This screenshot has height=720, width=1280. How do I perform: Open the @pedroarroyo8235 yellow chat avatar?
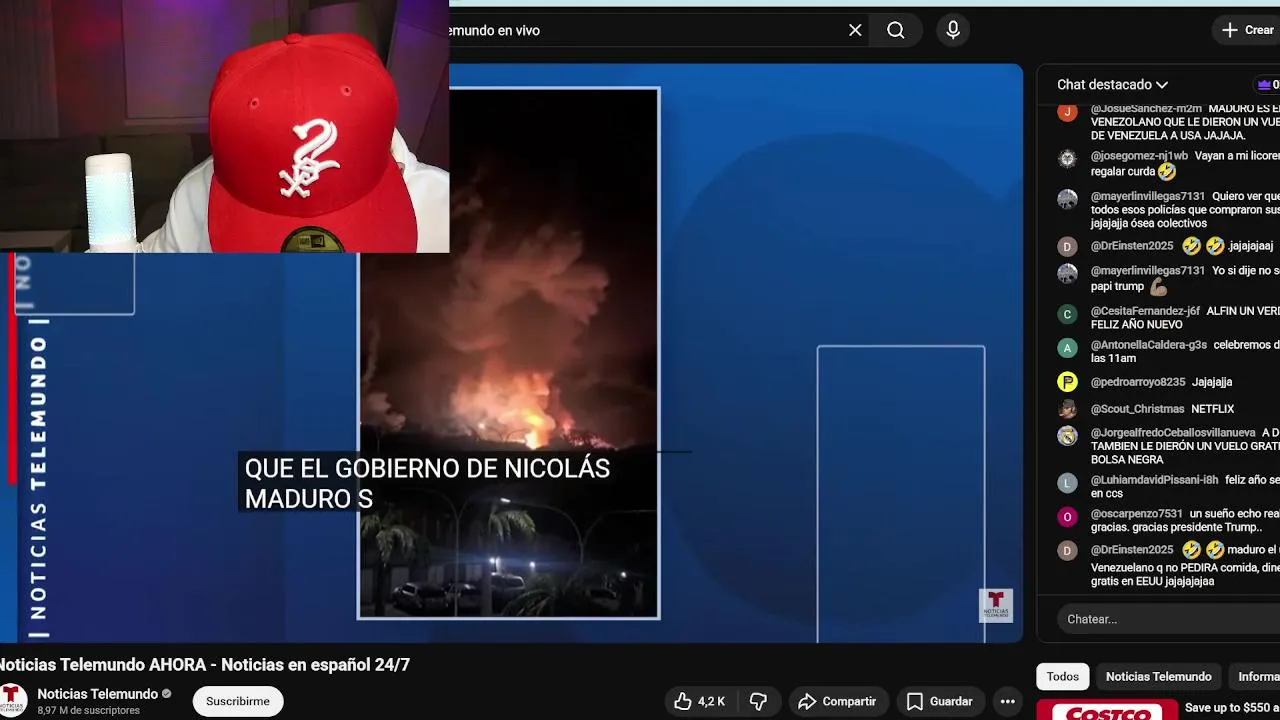click(x=1067, y=382)
